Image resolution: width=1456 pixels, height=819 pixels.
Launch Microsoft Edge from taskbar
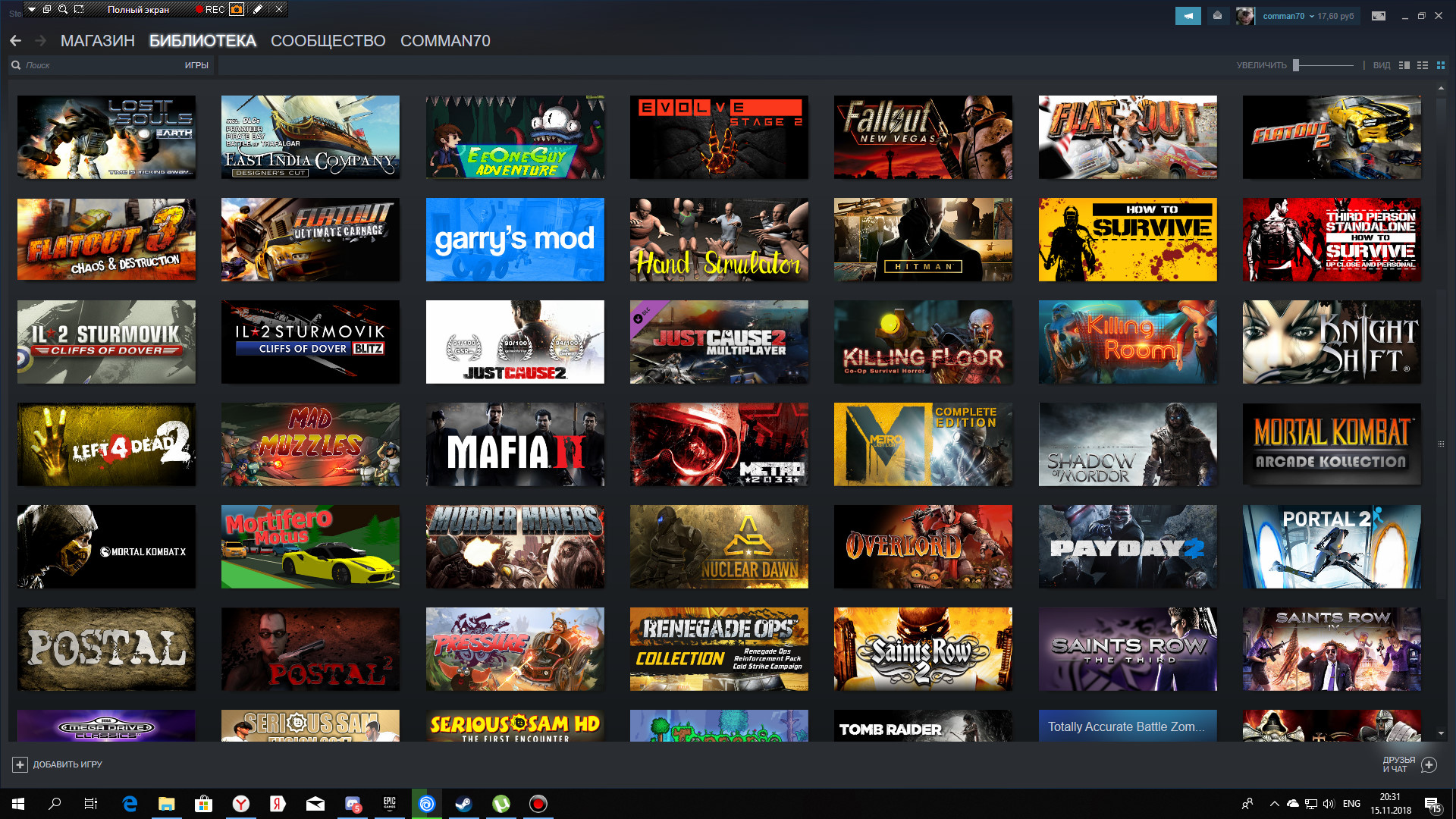click(130, 804)
